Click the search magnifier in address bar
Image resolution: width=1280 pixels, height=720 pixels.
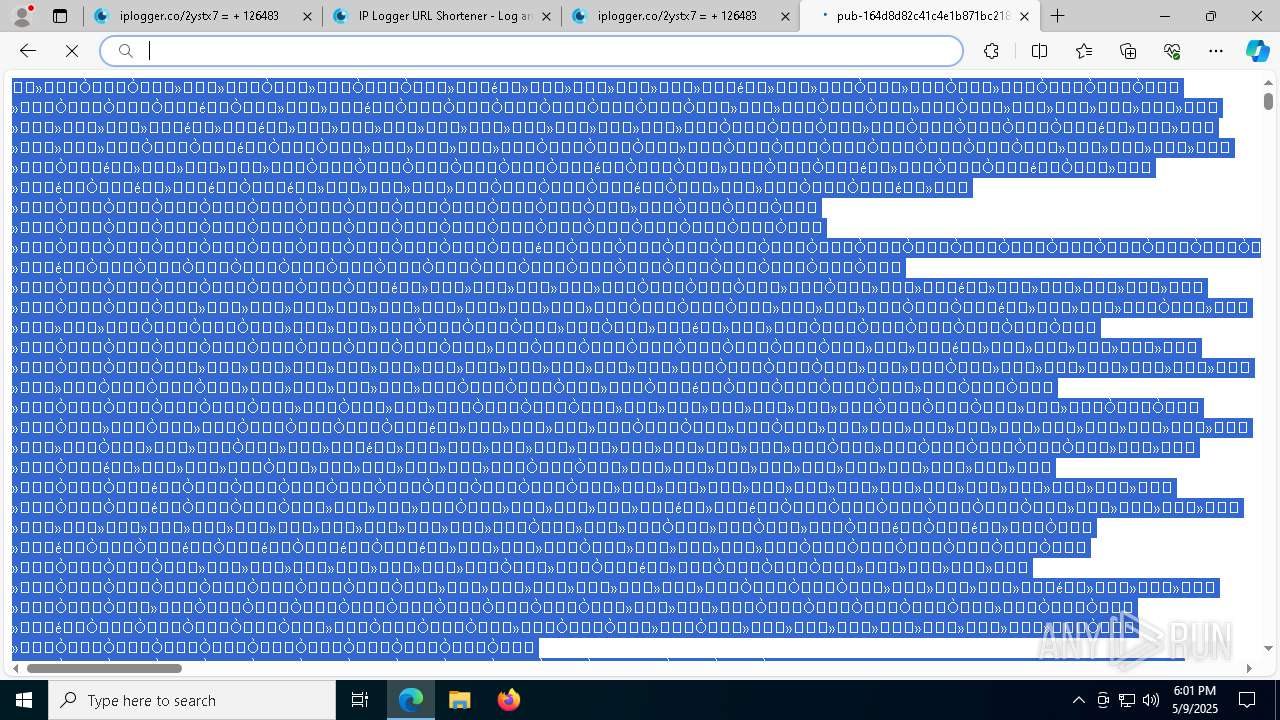click(125, 51)
